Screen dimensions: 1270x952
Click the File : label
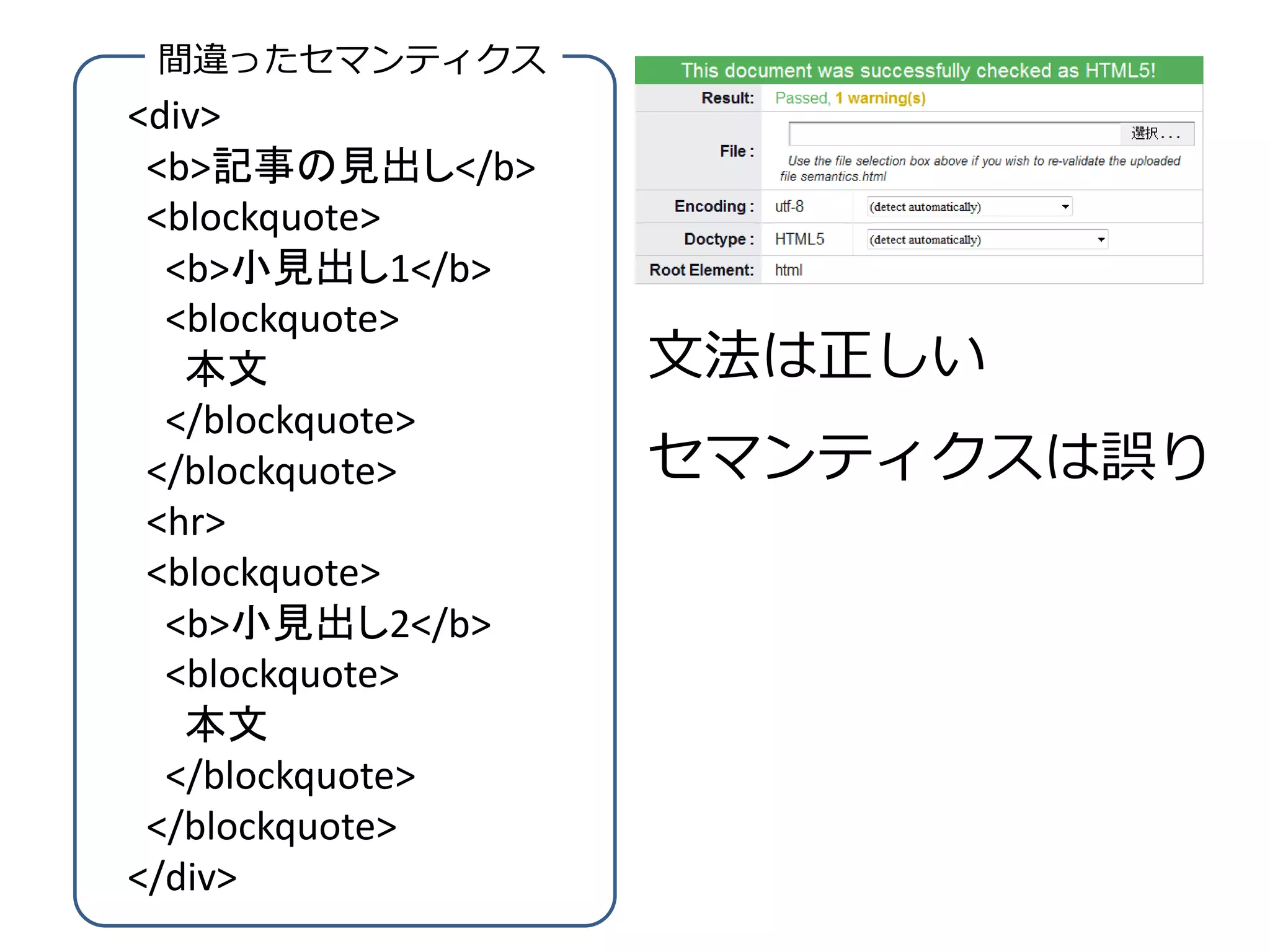[737, 151]
